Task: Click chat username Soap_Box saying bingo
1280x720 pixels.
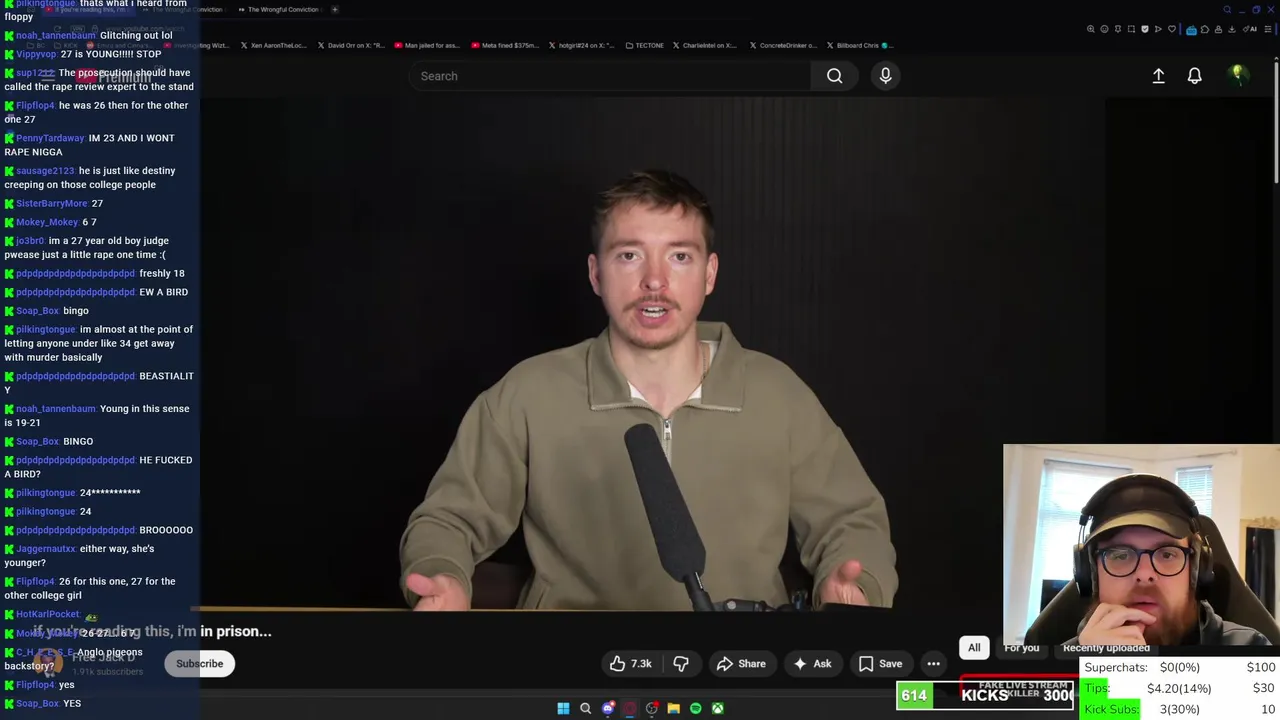Action: pos(37,311)
